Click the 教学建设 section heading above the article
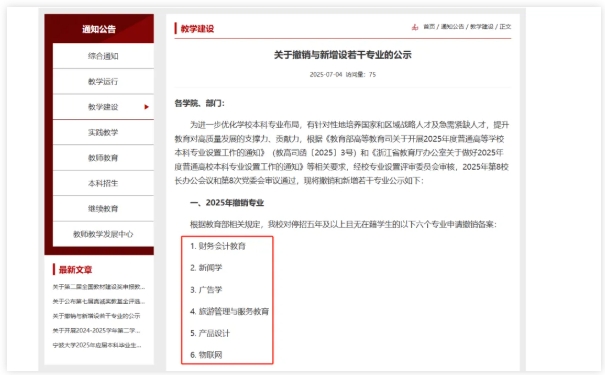605x375 pixels. point(197,29)
